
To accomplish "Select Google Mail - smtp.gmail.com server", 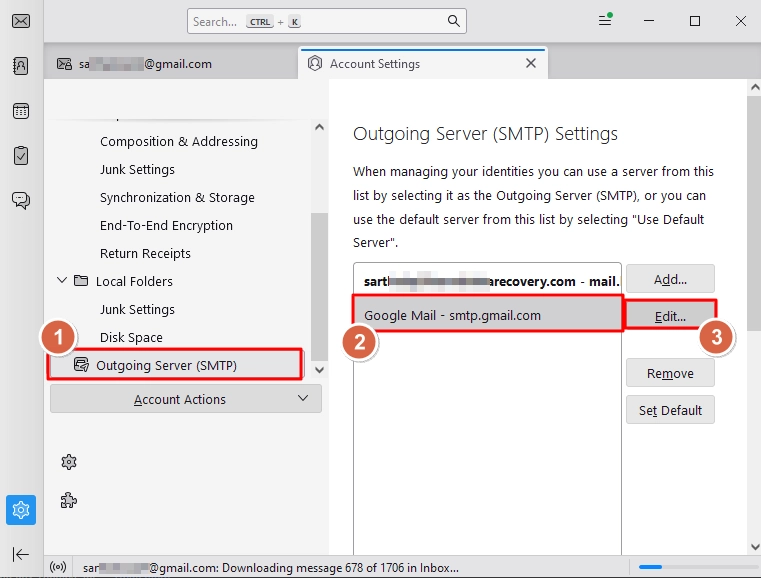I will coord(487,314).
